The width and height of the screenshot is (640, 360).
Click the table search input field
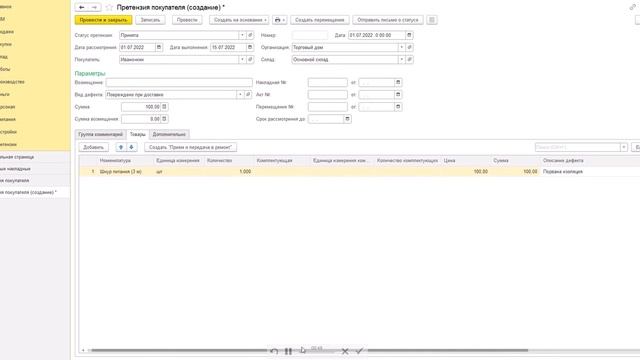click(578, 147)
